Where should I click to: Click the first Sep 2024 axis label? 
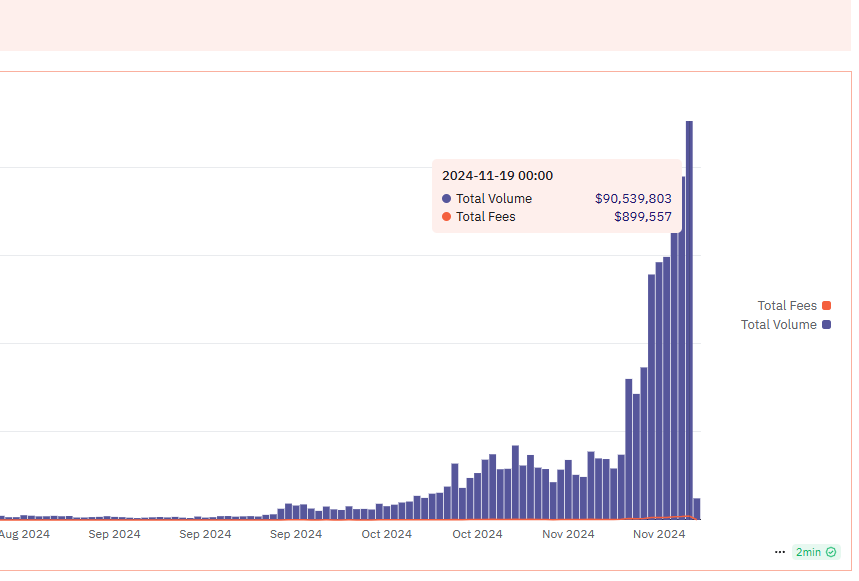point(114,534)
